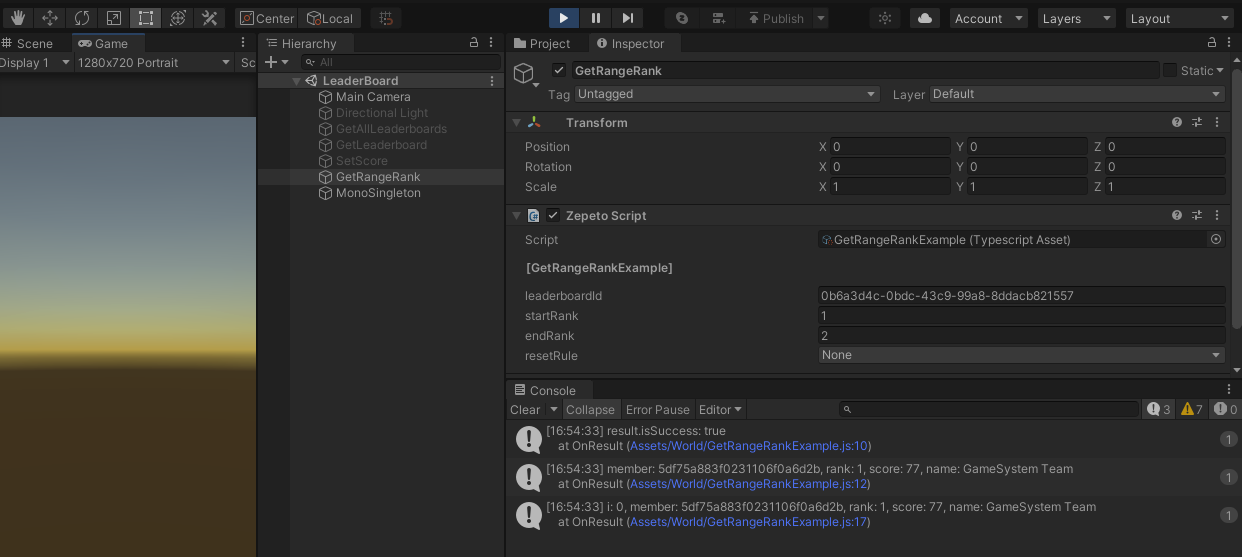Toggle the Static checkbox
Viewport: 1242px width, 557px height.
[1169, 71]
